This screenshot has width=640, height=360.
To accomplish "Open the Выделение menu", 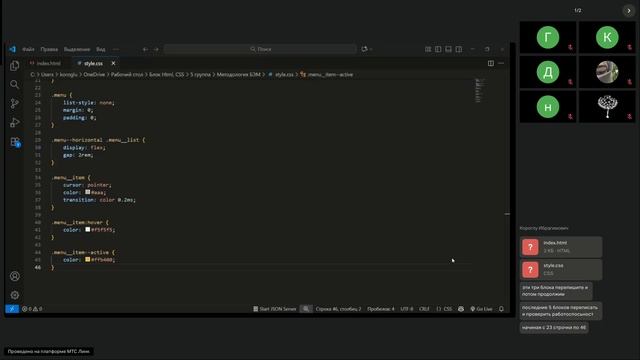I will pyautogui.click(x=77, y=49).
